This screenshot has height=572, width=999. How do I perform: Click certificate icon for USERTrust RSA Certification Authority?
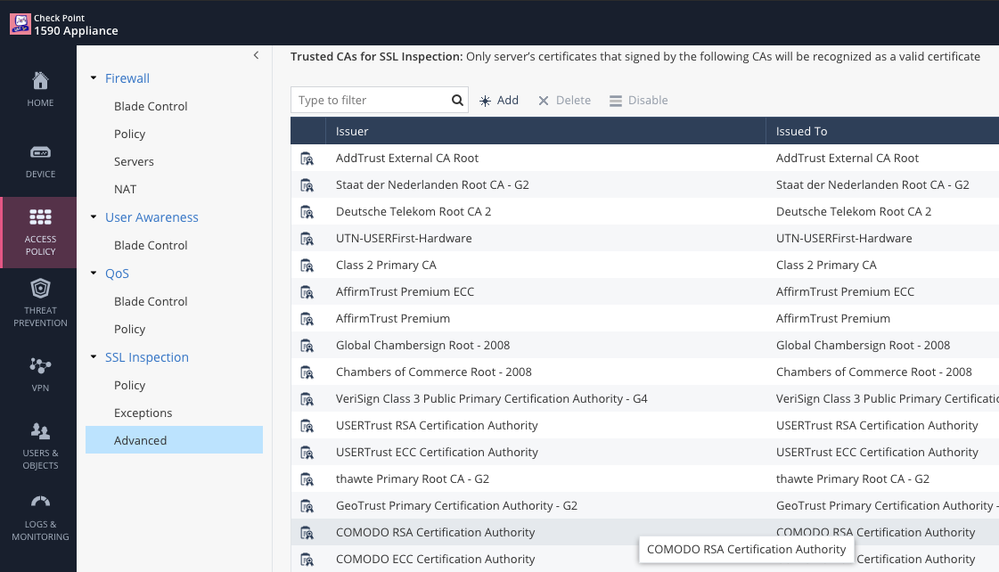pyautogui.click(x=307, y=426)
